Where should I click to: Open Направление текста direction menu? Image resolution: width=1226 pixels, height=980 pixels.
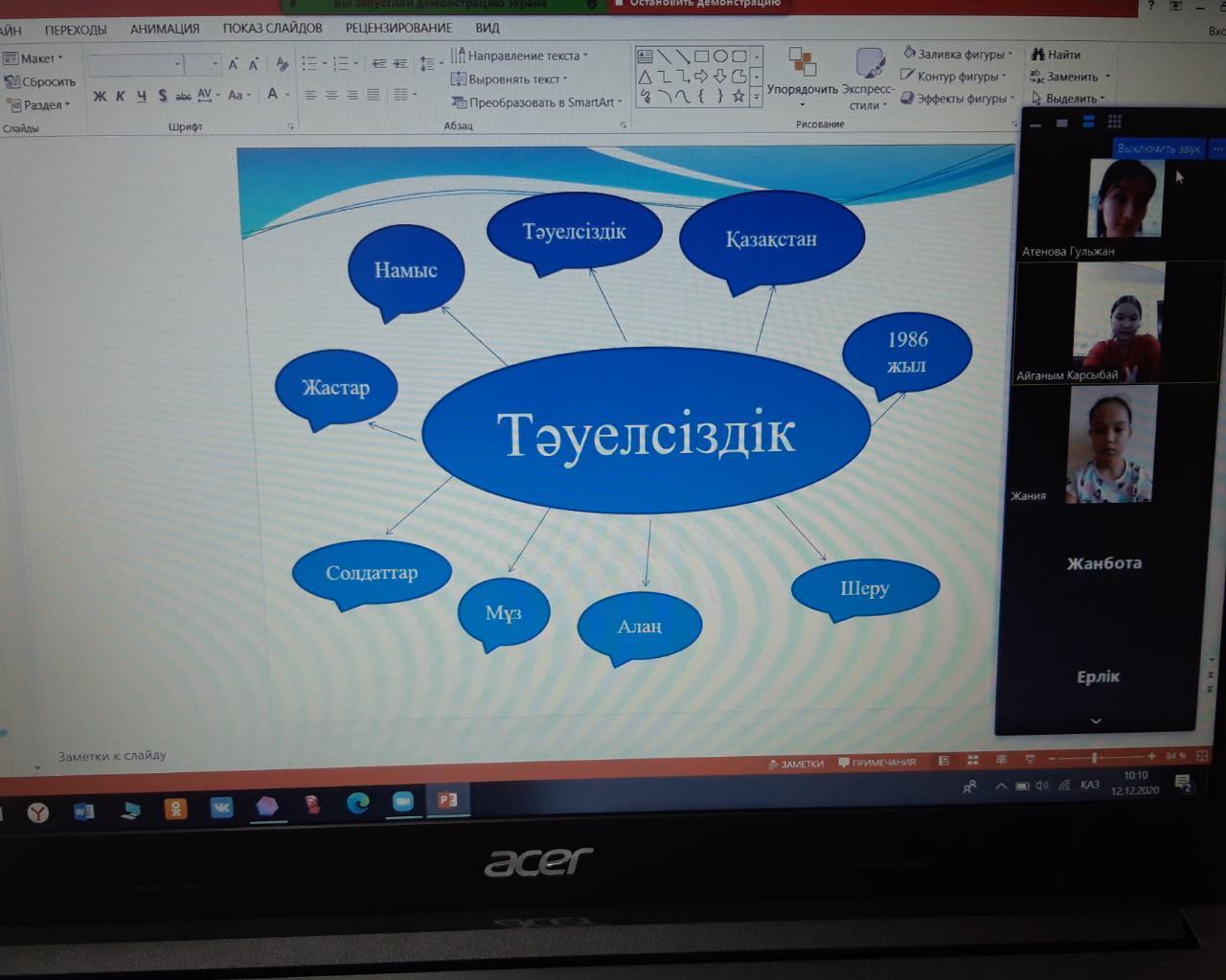pyautogui.click(x=520, y=56)
